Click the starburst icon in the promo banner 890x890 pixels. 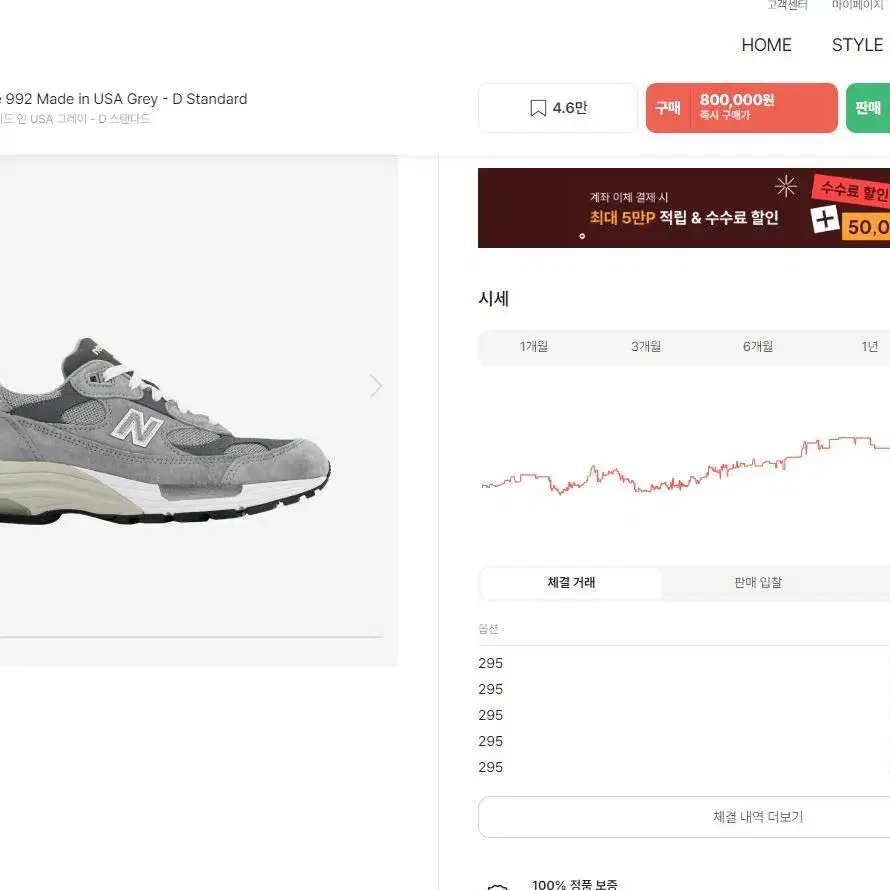[786, 186]
